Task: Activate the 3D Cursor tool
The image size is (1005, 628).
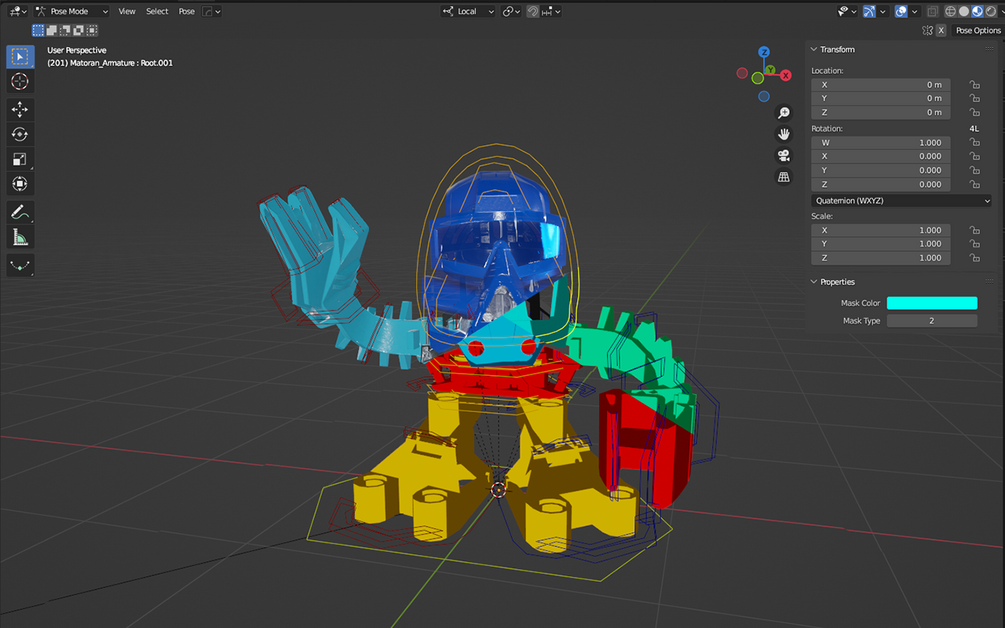Action: pos(20,81)
